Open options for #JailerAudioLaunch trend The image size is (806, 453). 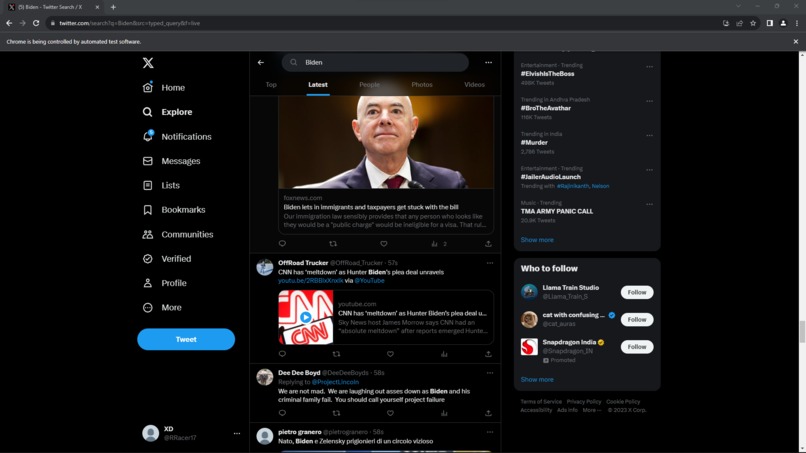(x=650, y=170)
